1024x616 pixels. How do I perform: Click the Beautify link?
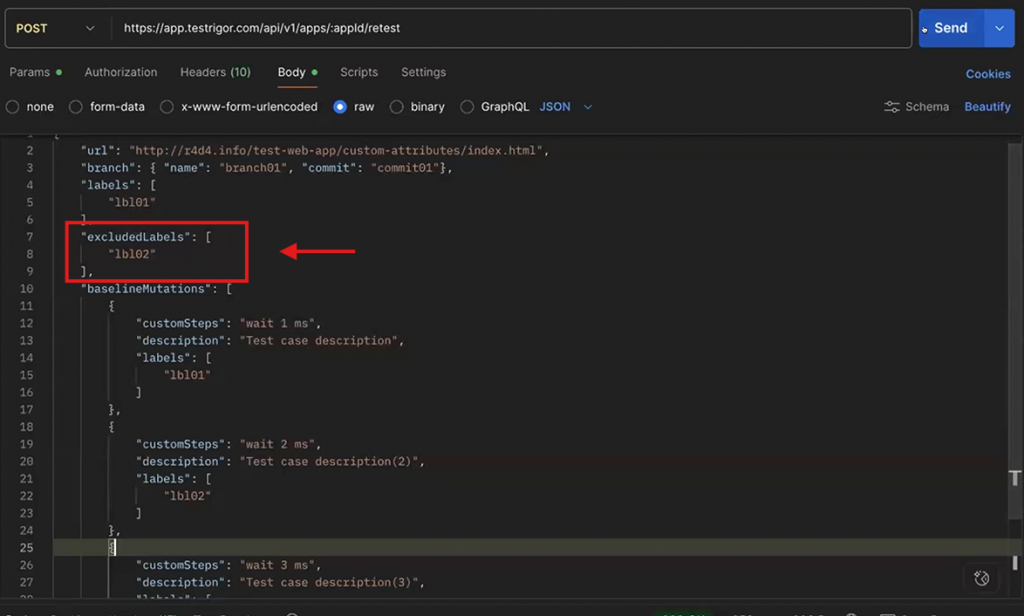987,107
